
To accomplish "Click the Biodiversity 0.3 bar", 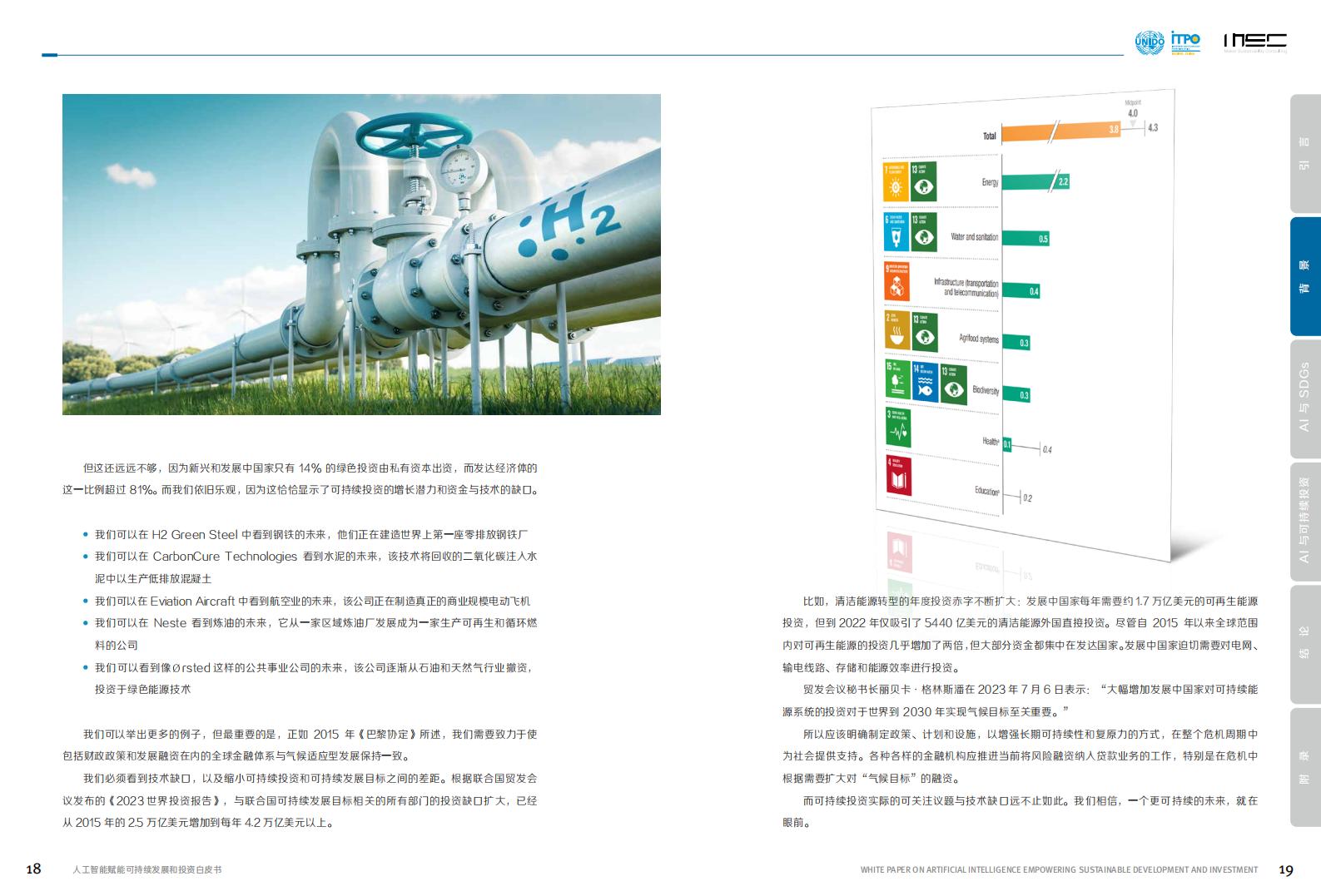I will point(1016,393).
